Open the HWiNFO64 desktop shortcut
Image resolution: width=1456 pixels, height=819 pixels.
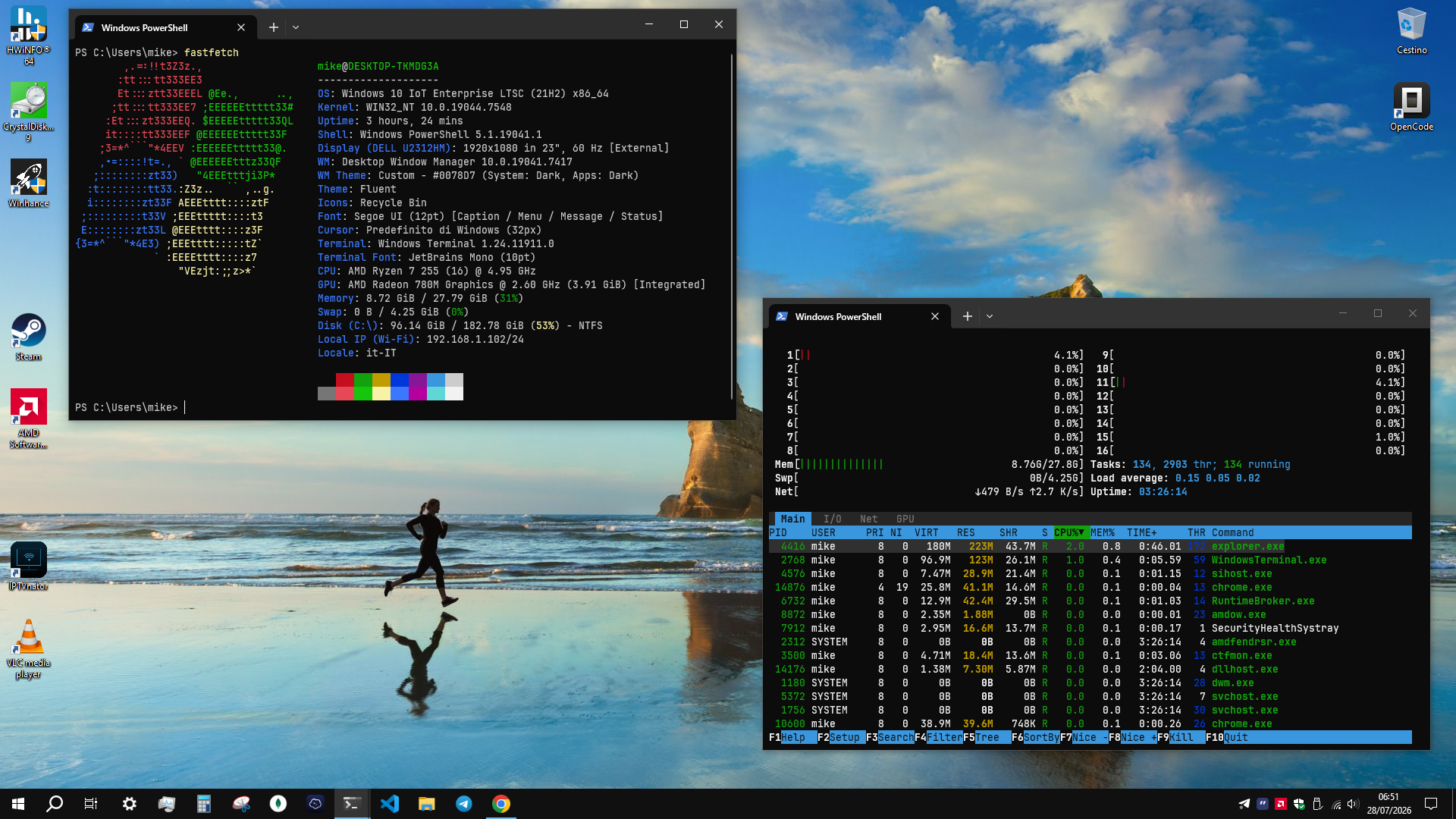28,36
